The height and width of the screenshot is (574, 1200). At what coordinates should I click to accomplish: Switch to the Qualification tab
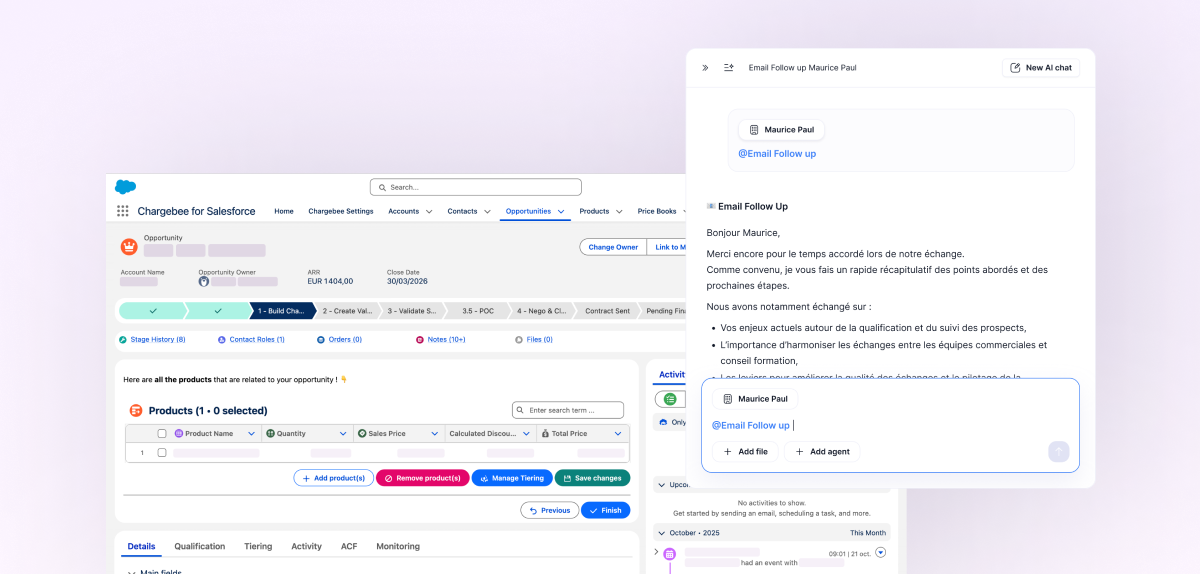(200, 546)
